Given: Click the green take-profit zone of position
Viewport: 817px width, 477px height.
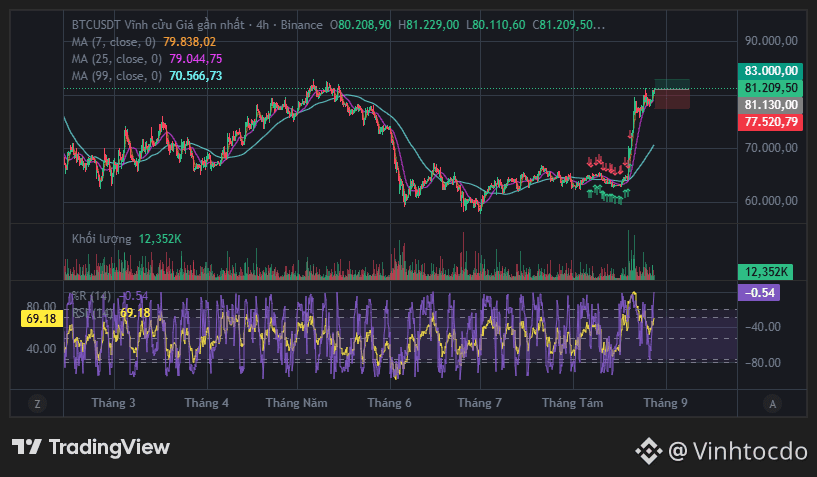Looking at the screenshot, I should (672, 84).
